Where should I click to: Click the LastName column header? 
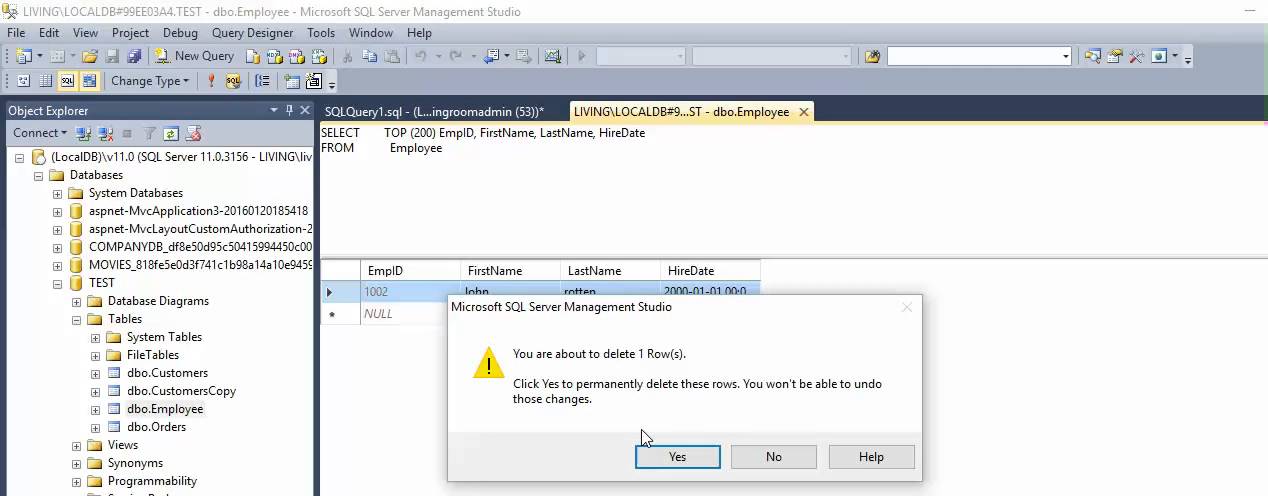(x=611, y=271)
